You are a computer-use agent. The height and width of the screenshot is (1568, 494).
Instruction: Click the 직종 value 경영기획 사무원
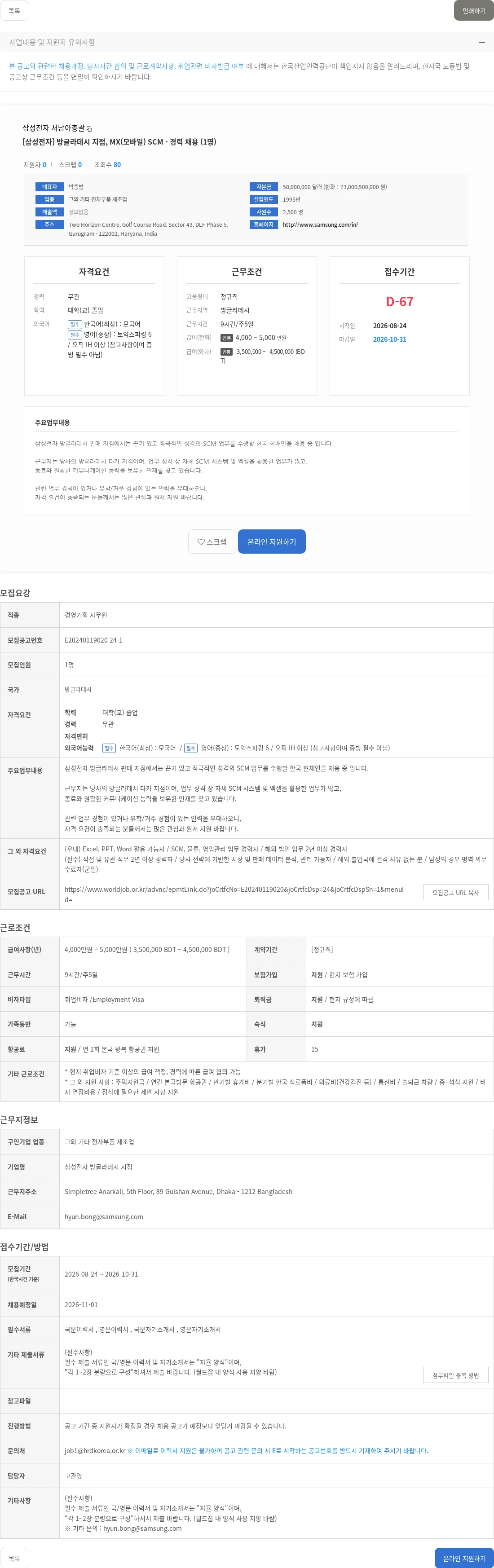coord(86,616)
